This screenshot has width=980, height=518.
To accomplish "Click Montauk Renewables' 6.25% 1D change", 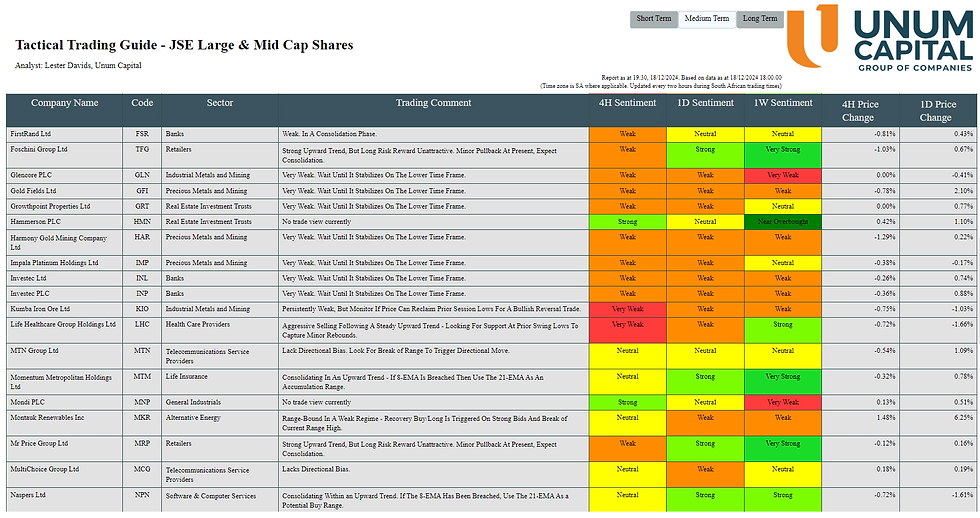I will (x=962, y=417).
